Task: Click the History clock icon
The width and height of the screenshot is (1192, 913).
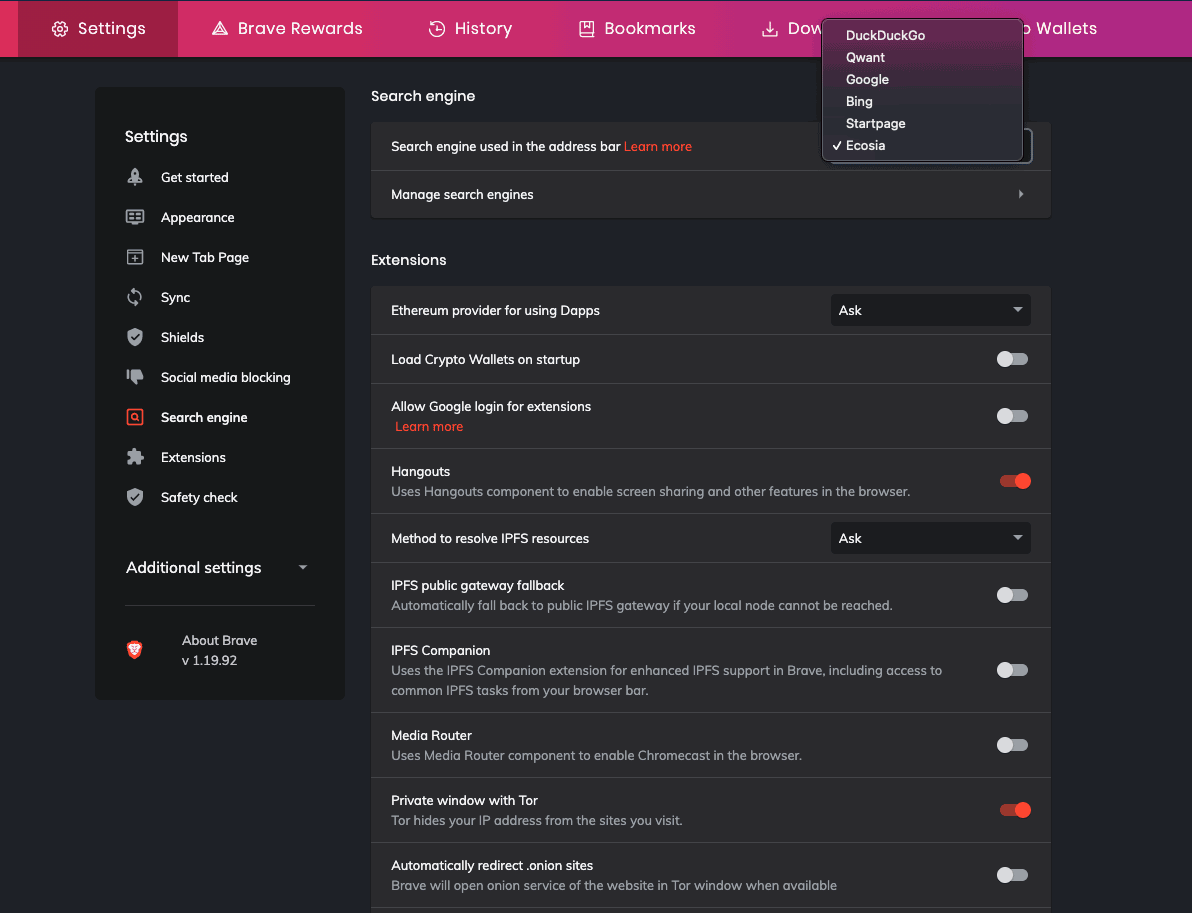Action: pos(436,29)
